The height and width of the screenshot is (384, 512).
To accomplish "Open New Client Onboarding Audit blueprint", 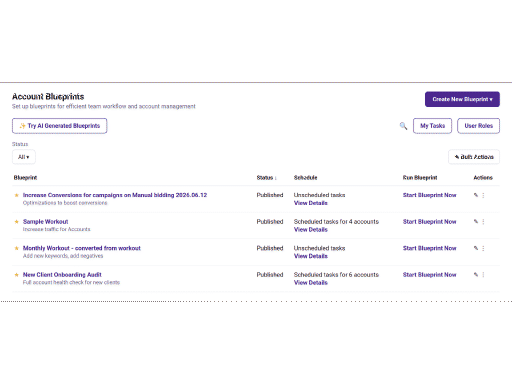I will 62,275.
